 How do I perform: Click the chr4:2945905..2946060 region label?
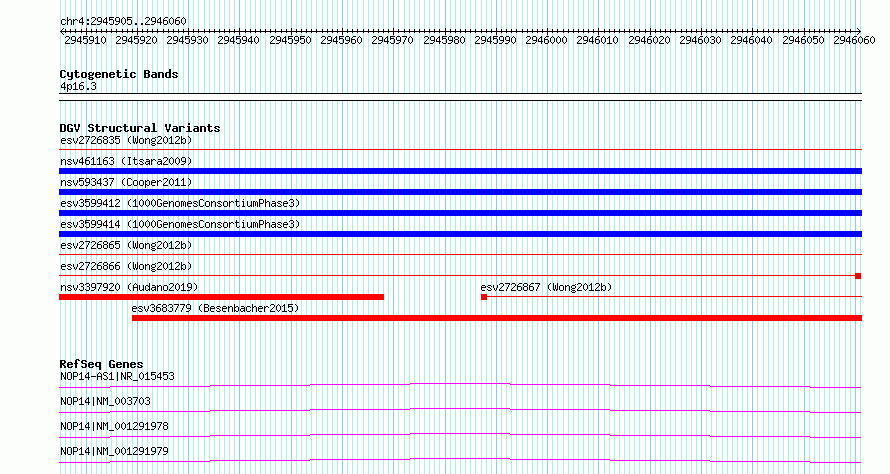[x=123, y=21]
